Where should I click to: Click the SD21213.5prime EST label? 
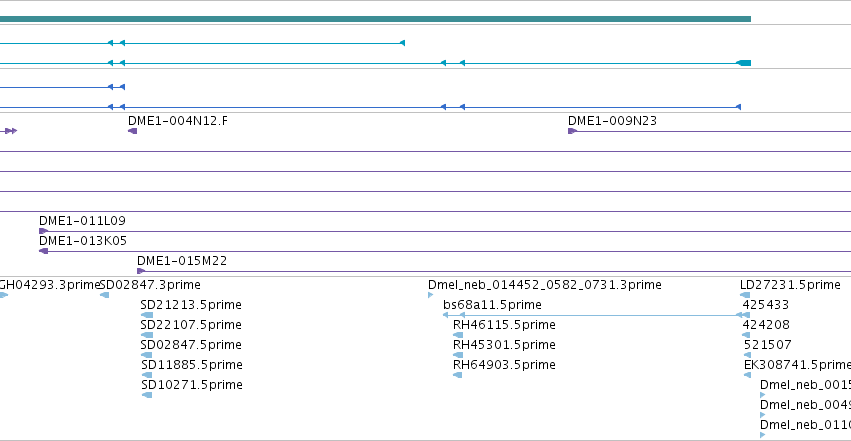191,305
